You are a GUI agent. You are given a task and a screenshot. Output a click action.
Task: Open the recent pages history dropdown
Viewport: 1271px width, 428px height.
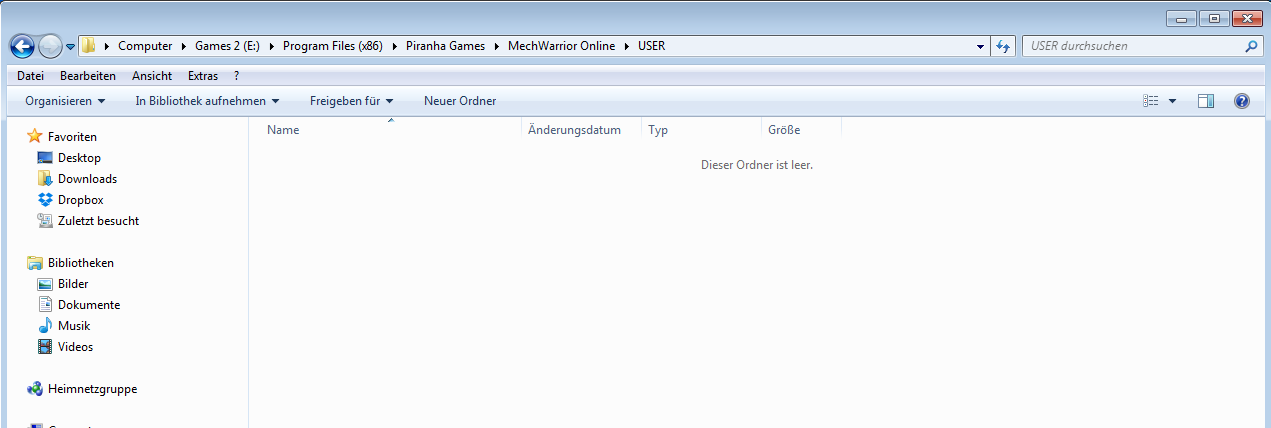(70, 47)
